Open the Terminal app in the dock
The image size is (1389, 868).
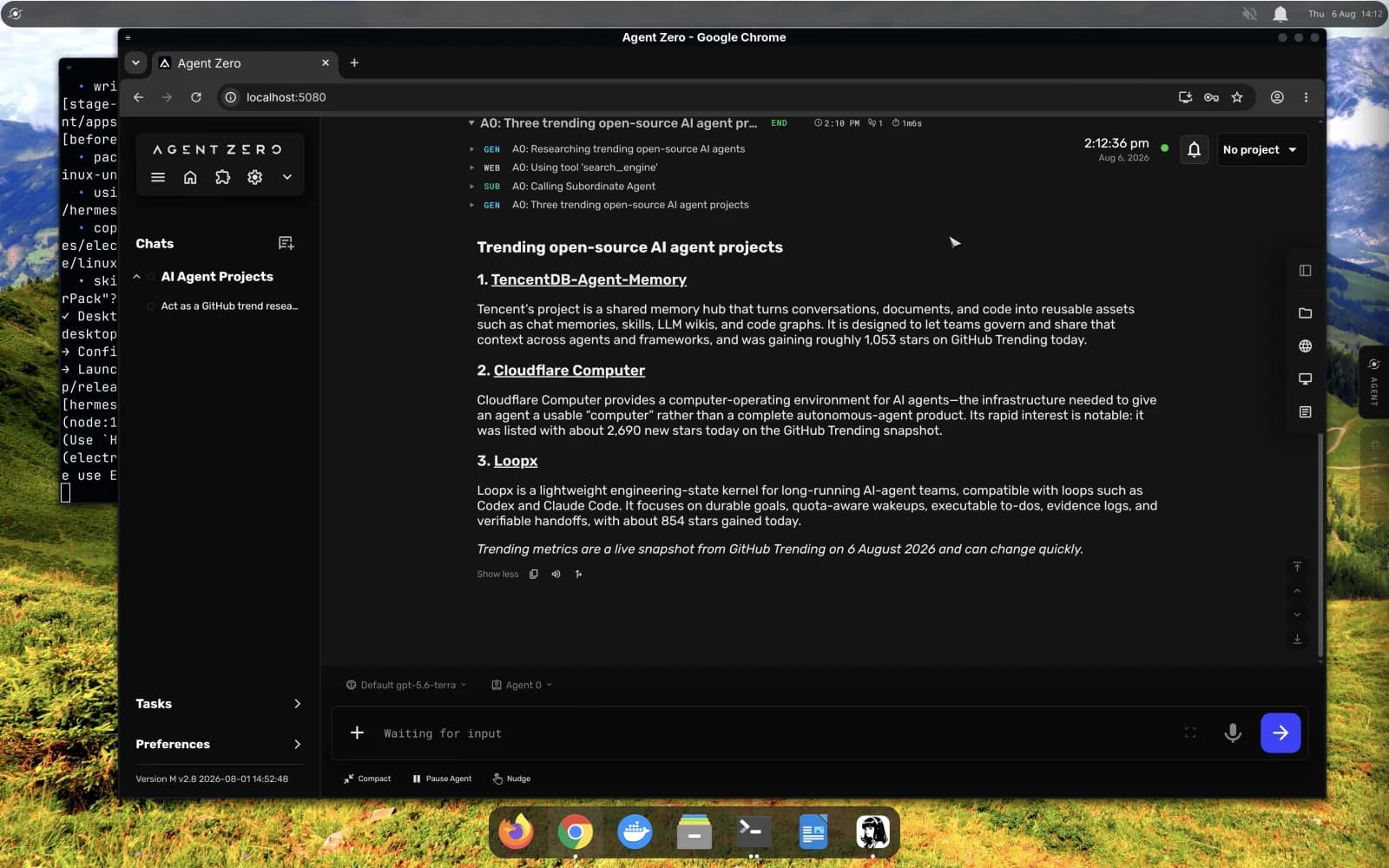tap(752, 832)
